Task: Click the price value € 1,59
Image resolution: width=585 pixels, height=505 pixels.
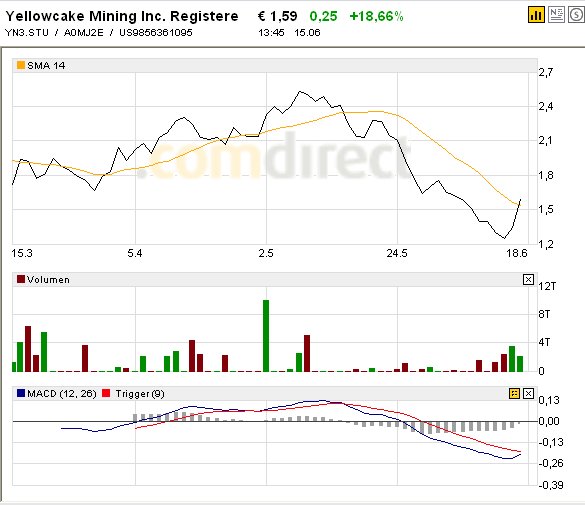Action: 278,16
